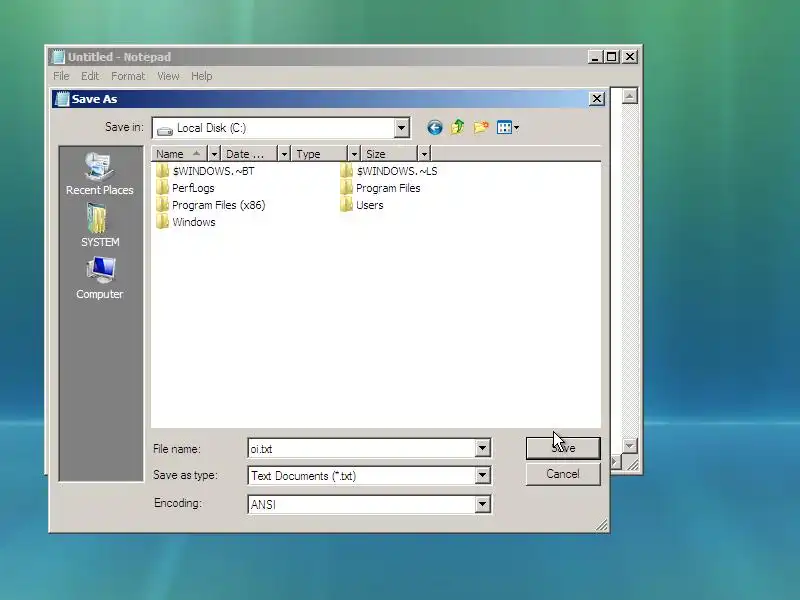Select the Program Files (x86) folder icon

coord(162,205)
